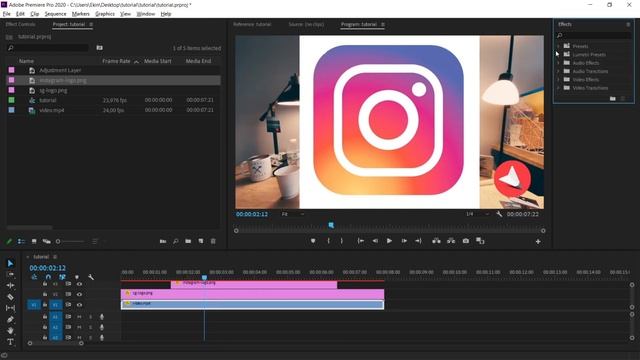The image size is (640, 360).
Task: Switch Project panel to List View
Action: tap(21, 242)
